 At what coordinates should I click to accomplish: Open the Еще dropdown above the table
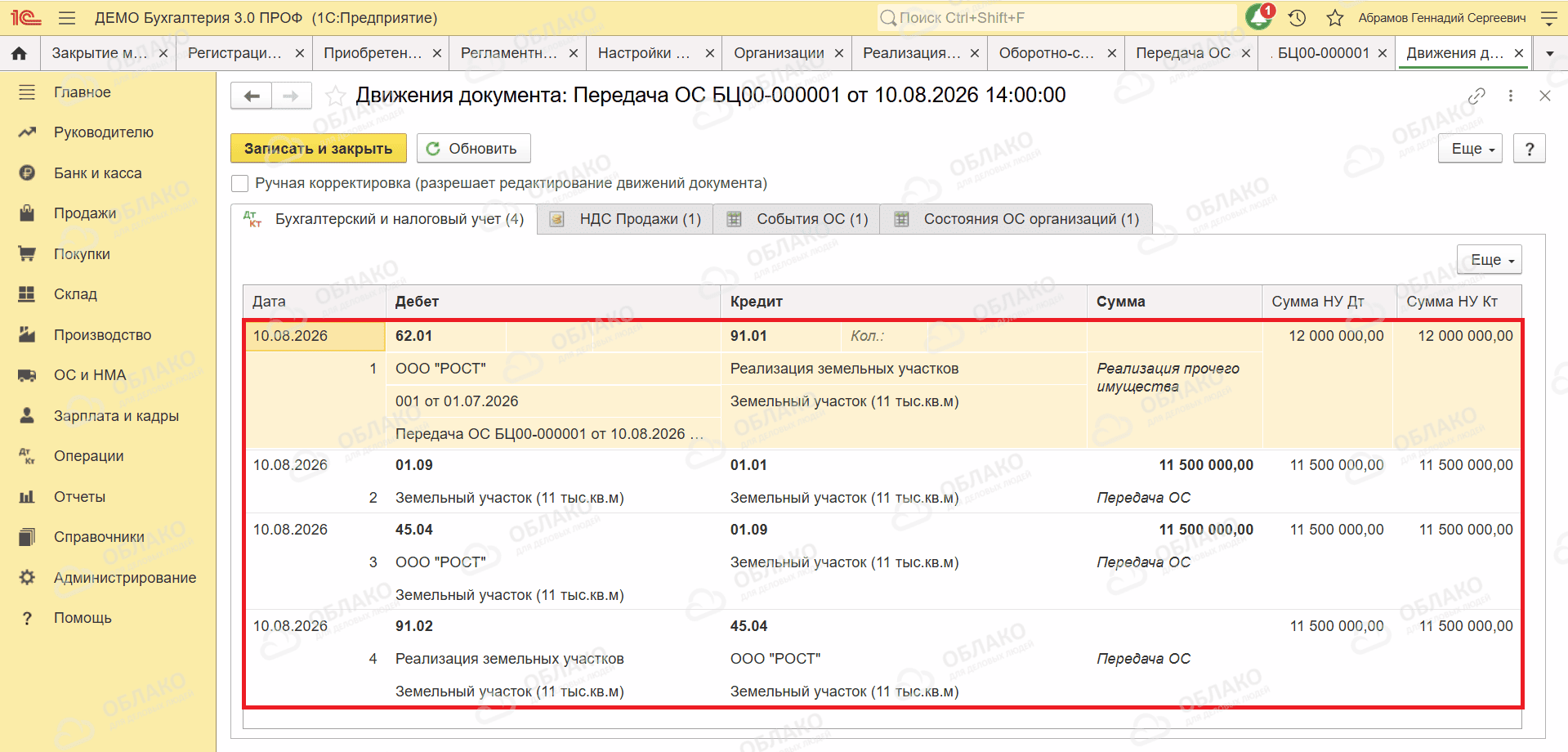point(1490,260)
